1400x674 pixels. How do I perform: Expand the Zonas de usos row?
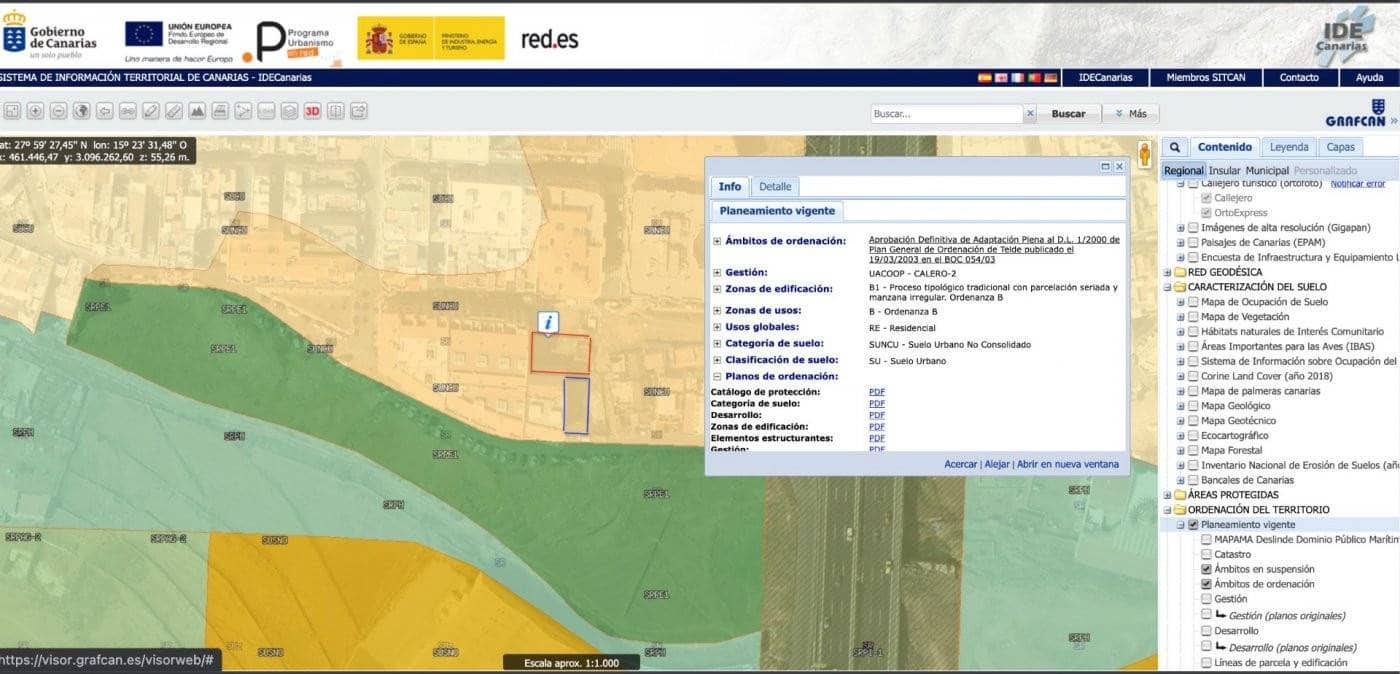pos(717,311)
